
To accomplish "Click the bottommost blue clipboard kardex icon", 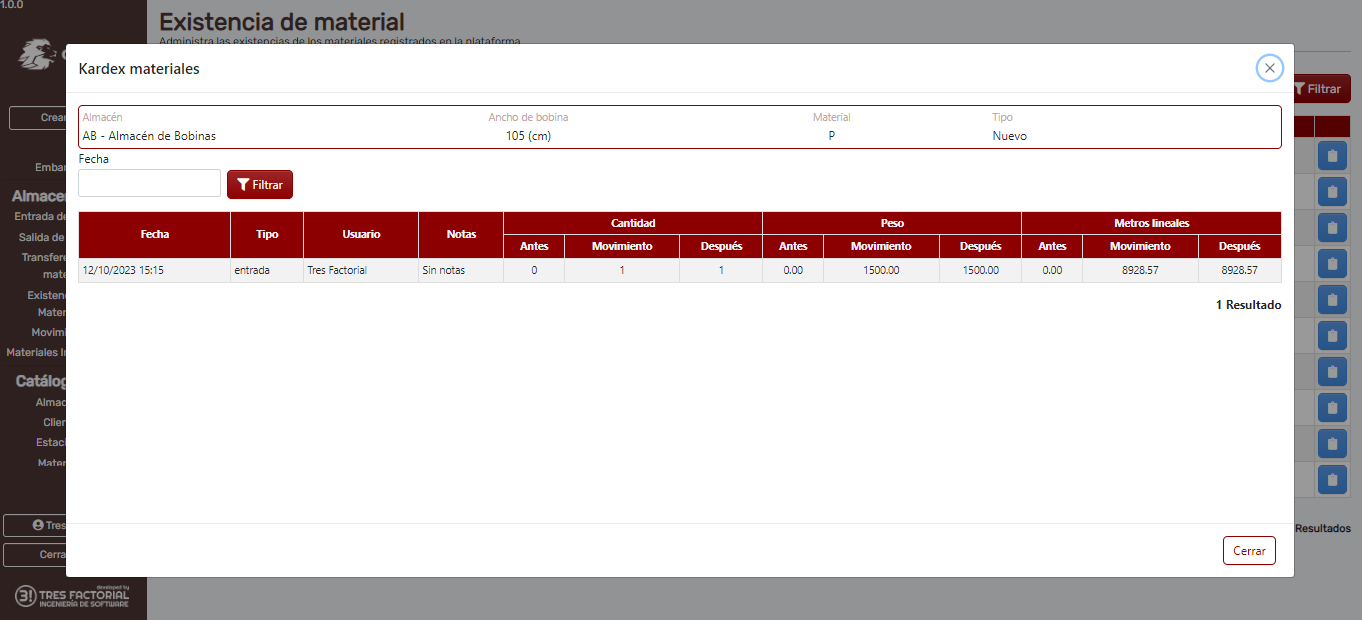I will (1331, 479).
